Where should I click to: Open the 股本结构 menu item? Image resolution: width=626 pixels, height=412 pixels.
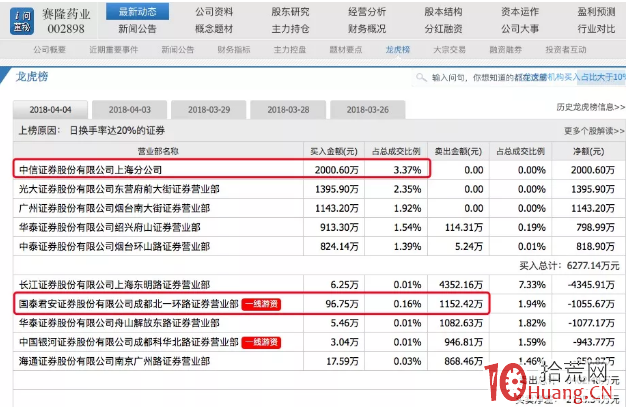point(443,12)
